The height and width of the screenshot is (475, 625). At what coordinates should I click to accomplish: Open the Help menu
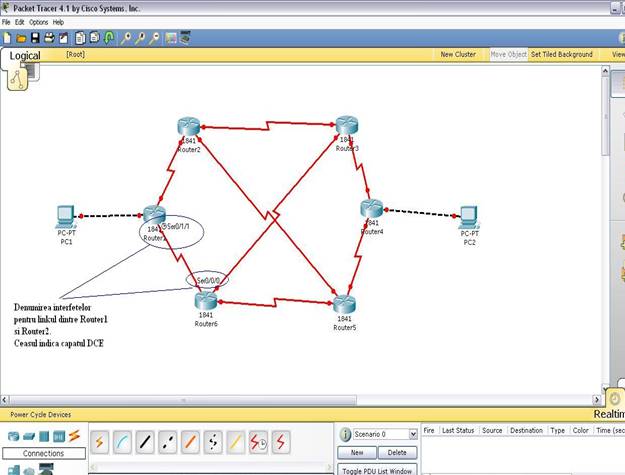pos(58,22)
